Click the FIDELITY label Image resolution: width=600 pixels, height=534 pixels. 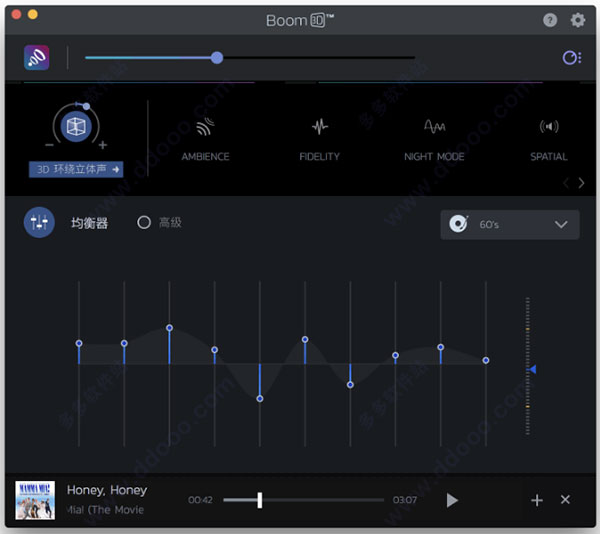[320, 156]
